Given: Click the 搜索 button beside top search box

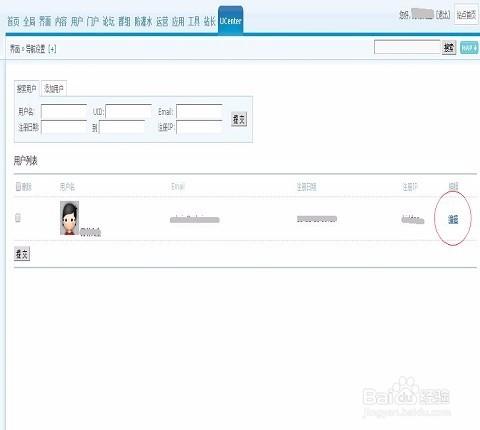Looking at the screenshot, I should click(x=449, y=48).
